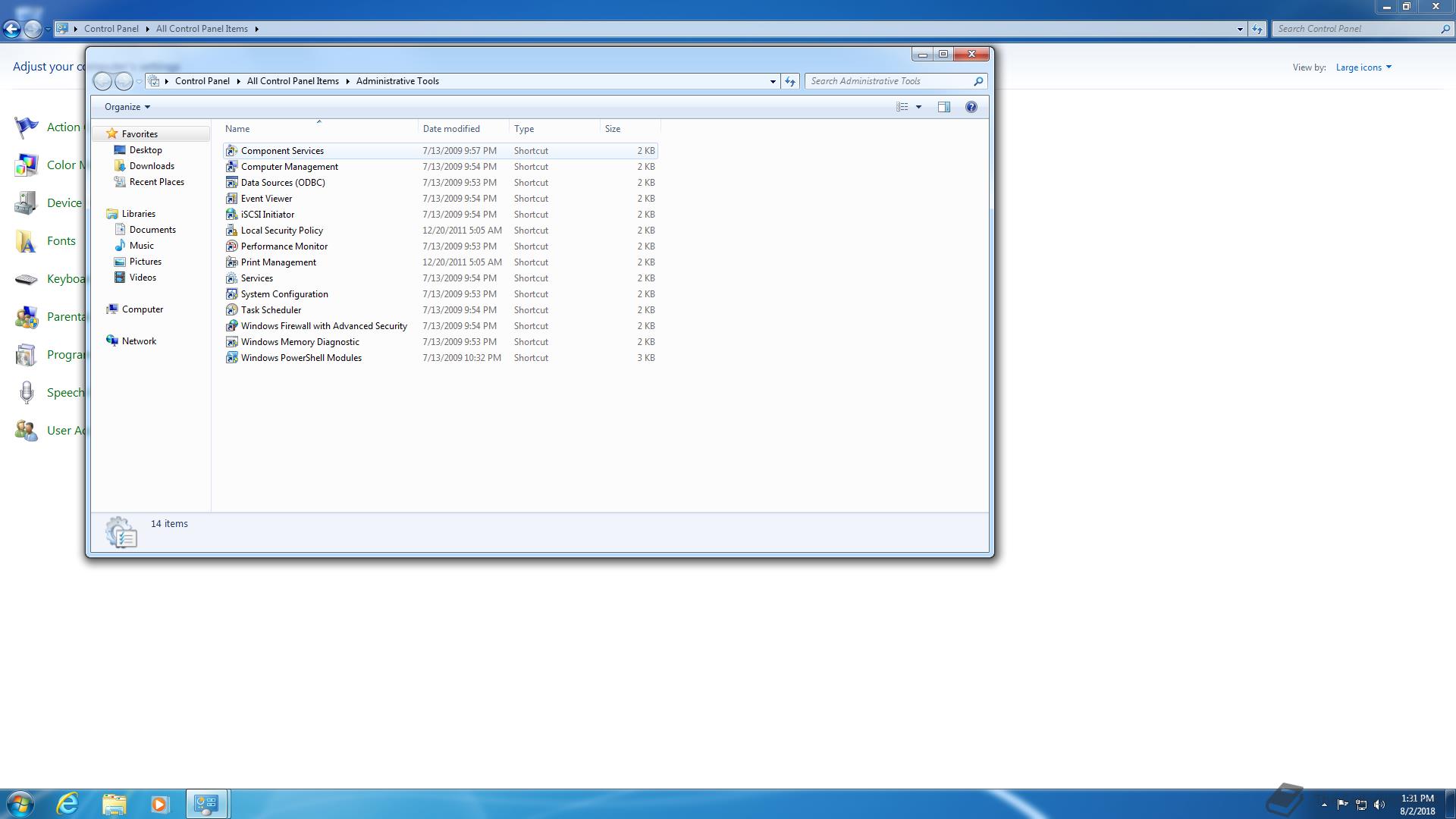Expand the All Control Panel Items breadcrumb arrow
Viewport: 1456px width, 819px height.
pos(347,81)
